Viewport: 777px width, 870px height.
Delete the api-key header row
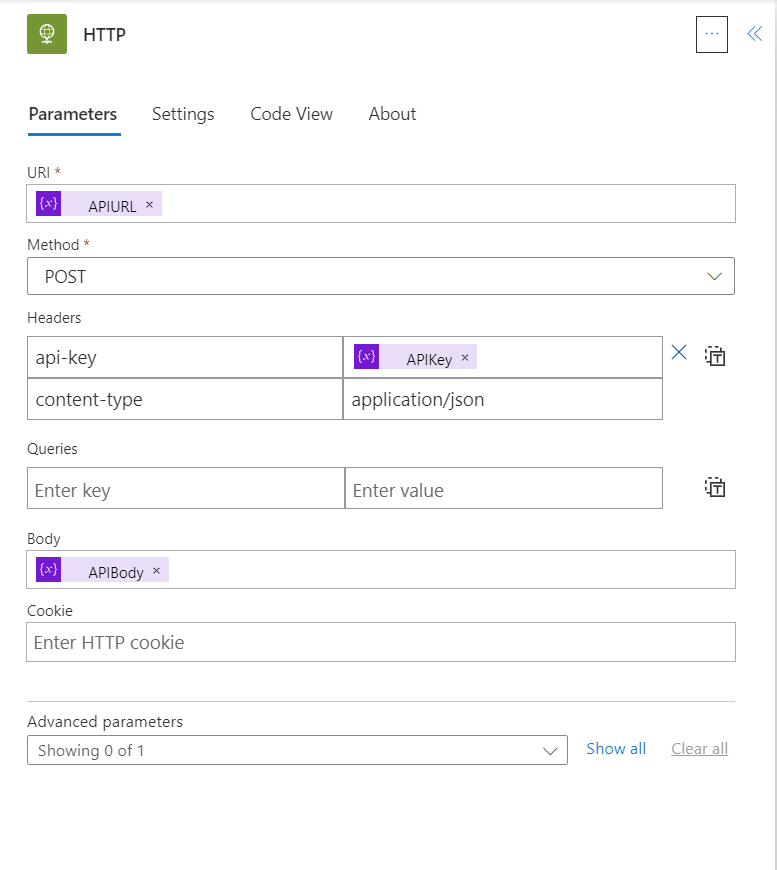click(x=679, y=353)
